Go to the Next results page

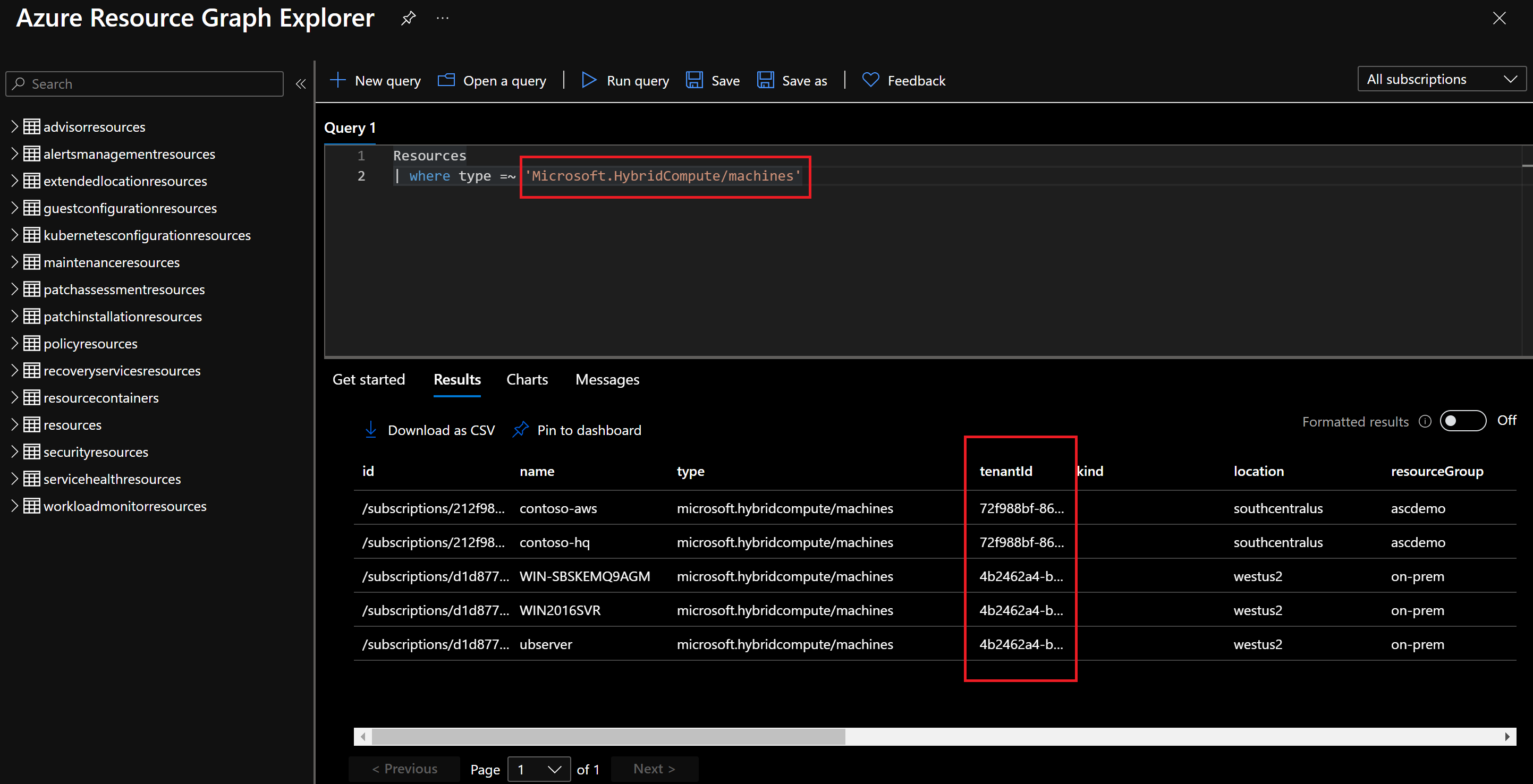[x=654, y=769]
